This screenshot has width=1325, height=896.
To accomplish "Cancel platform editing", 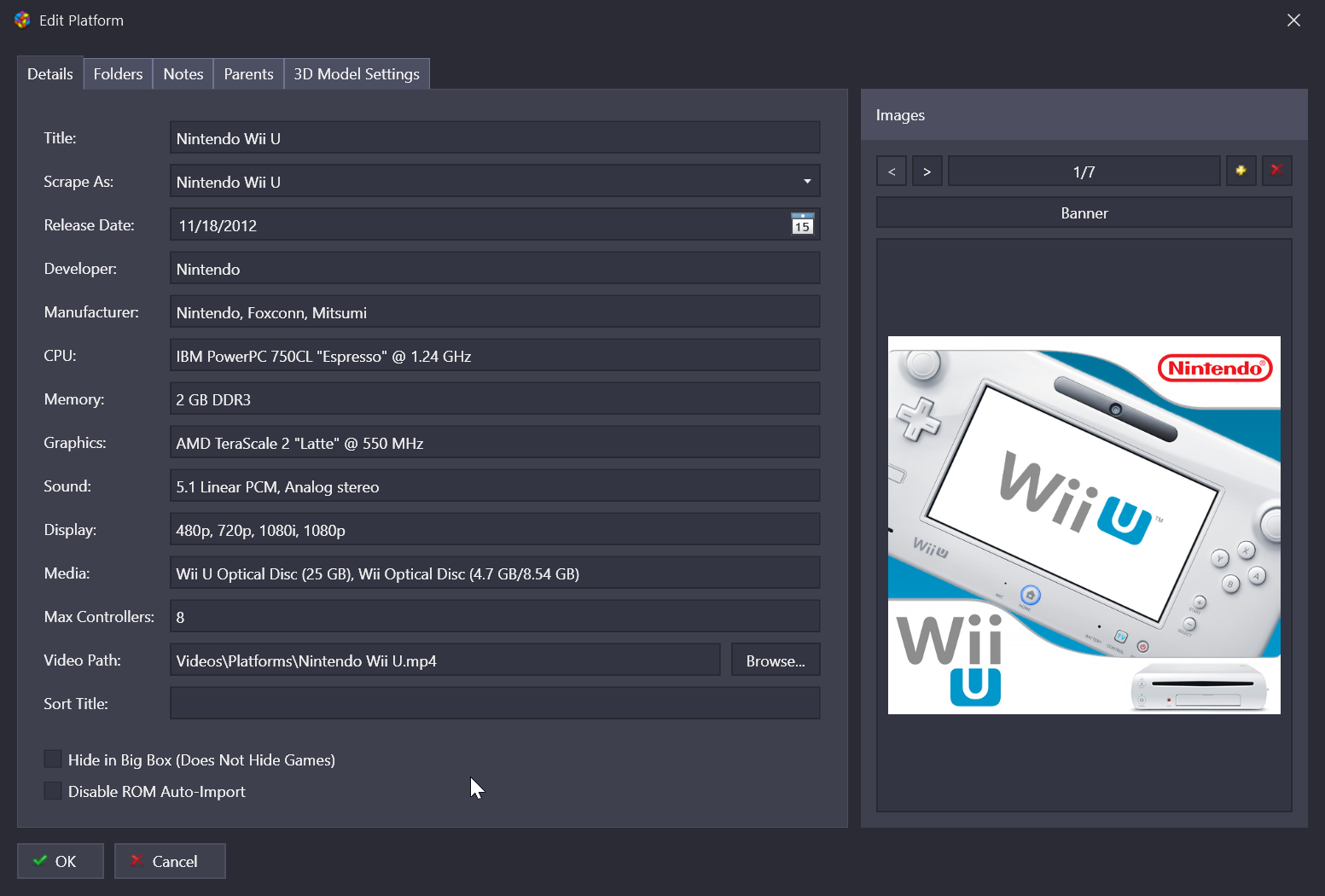I will 170,861.
